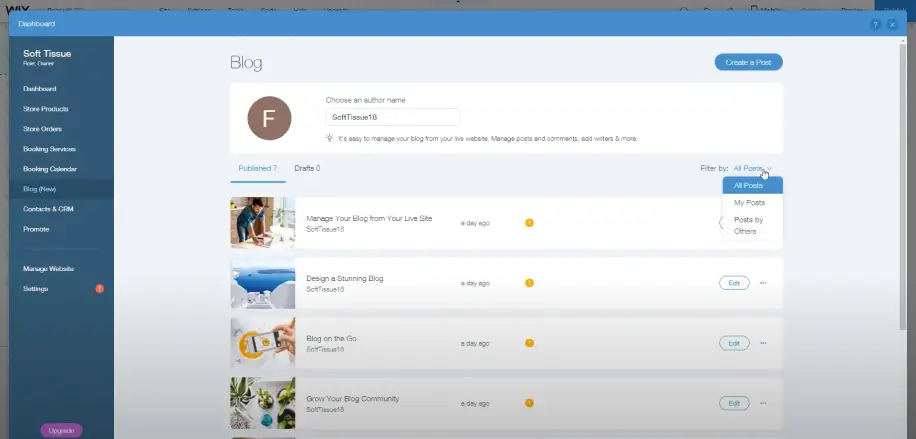Viewport: 916px width, 439px height.
Task: Open thumbnail of Manage Your Blog post
Action: [263, 223]
